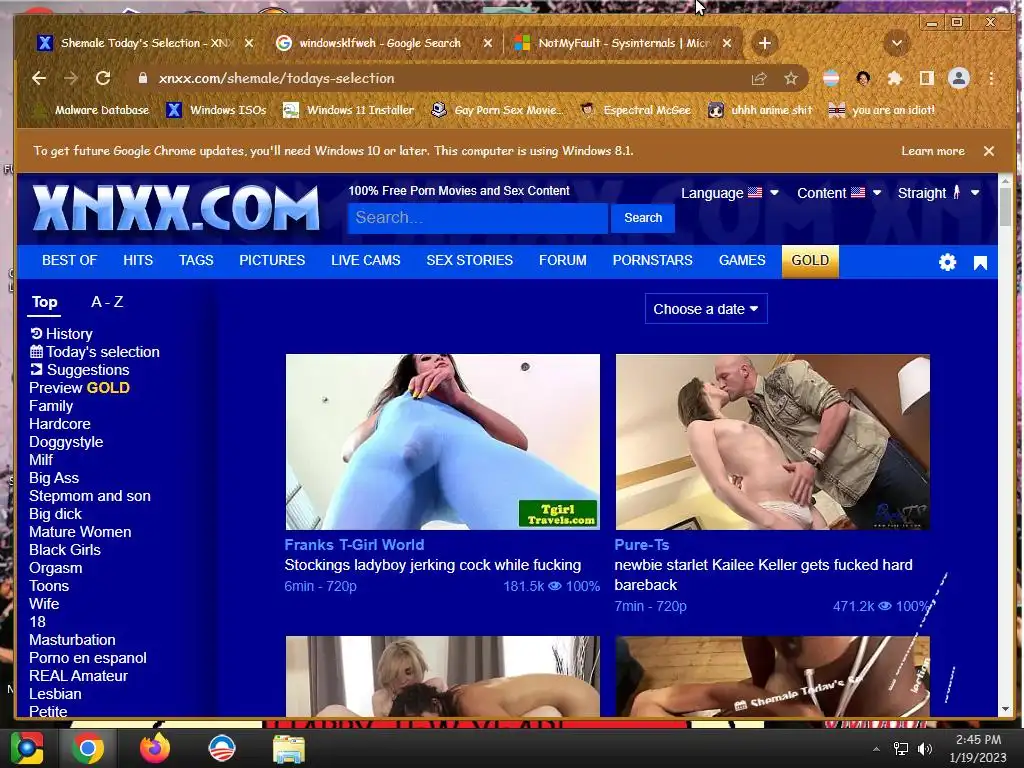1024x768 pixels.
Task: Click the blue Search button
Action: pyautogui.click(x=643, y=218)
